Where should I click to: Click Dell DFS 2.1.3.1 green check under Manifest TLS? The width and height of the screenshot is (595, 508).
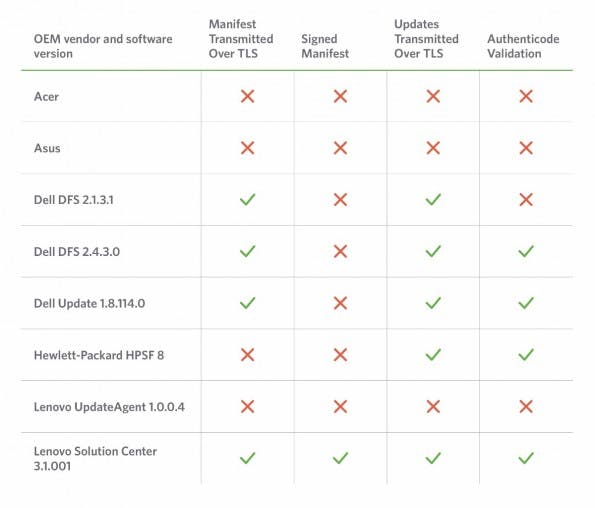[247, 200]
